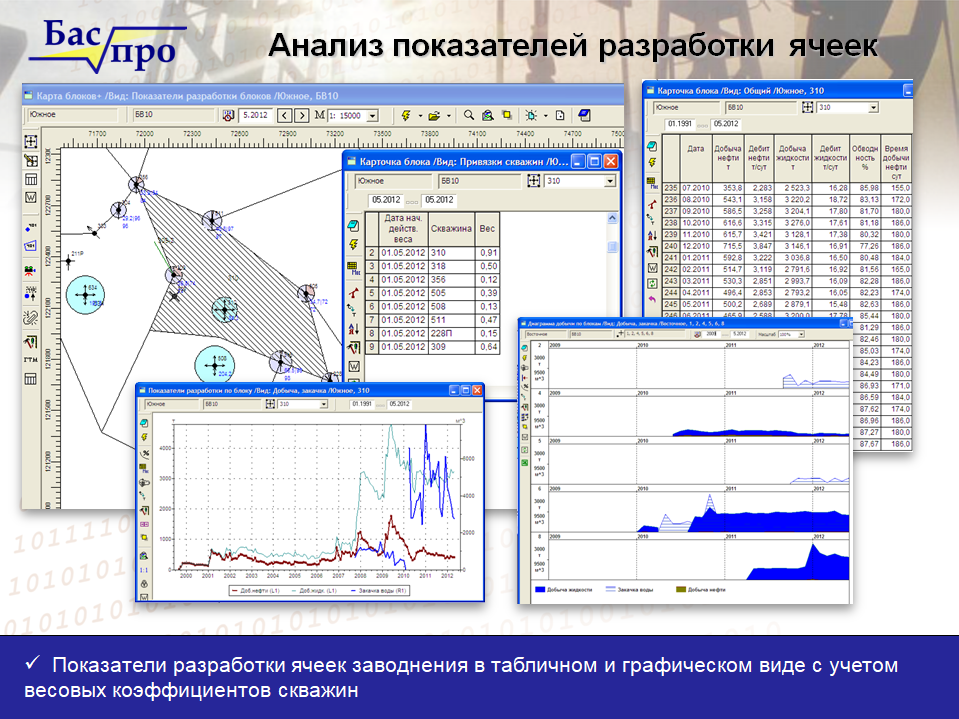959x719 pixels.
Task: Open block 310 dropdown in the Общий card window
Action: [873, 108]
